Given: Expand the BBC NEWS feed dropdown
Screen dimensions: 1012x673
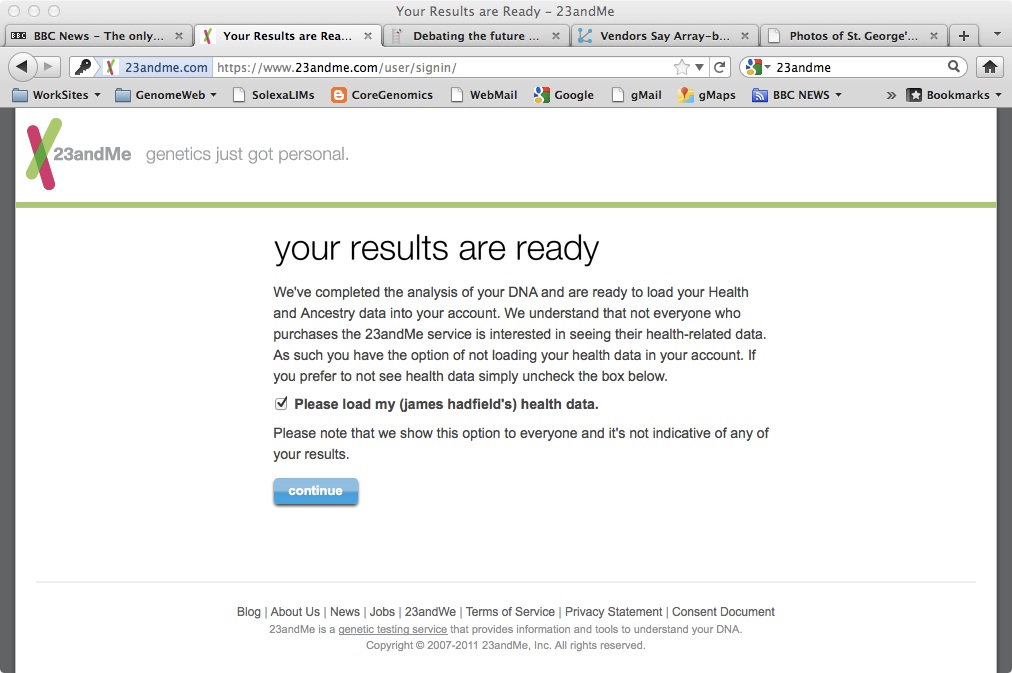Looking at the screenshot, I should (797, 95).
